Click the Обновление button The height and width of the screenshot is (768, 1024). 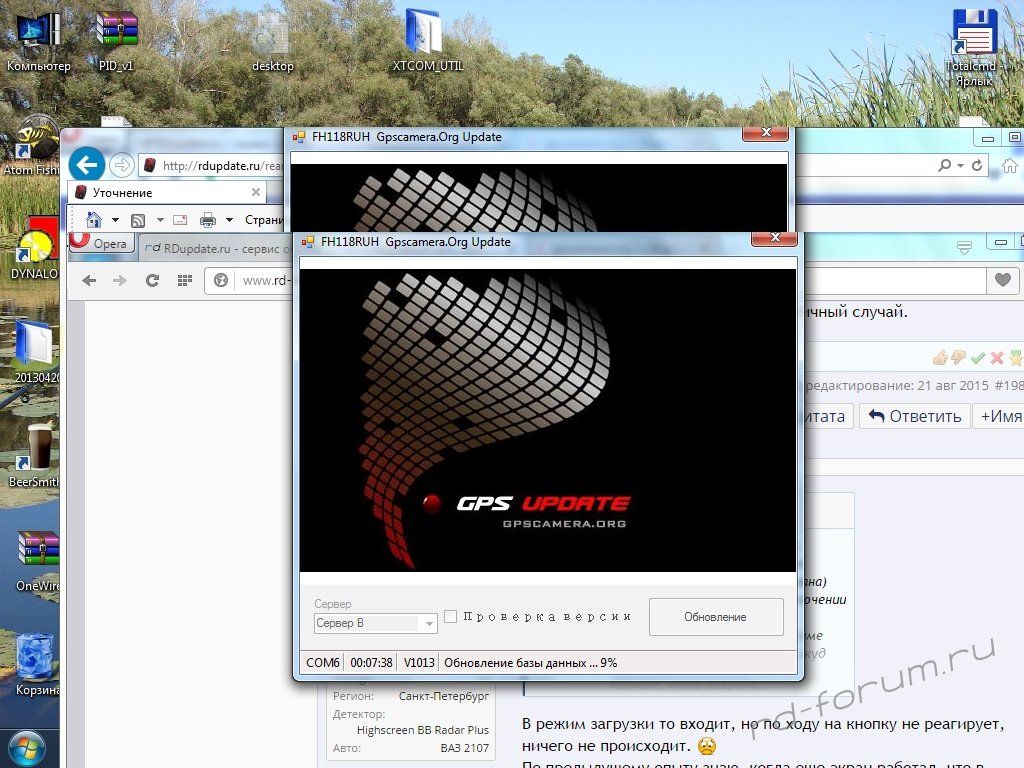[x=715, y=617]
